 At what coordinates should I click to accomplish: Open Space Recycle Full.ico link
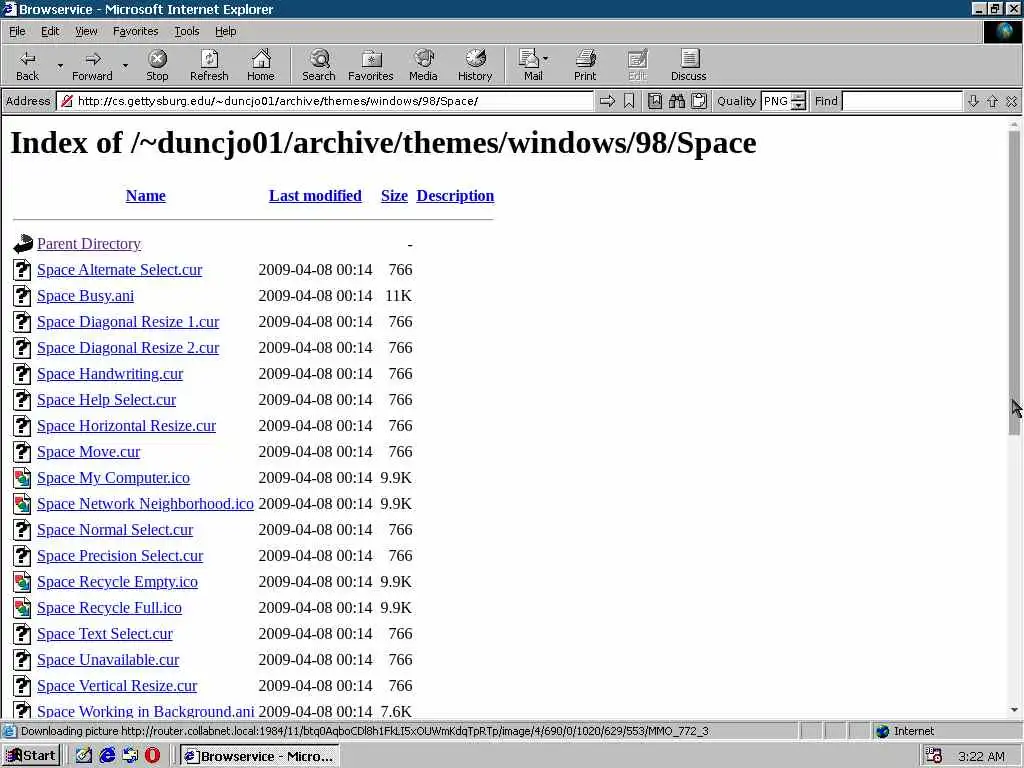point(109,608)
